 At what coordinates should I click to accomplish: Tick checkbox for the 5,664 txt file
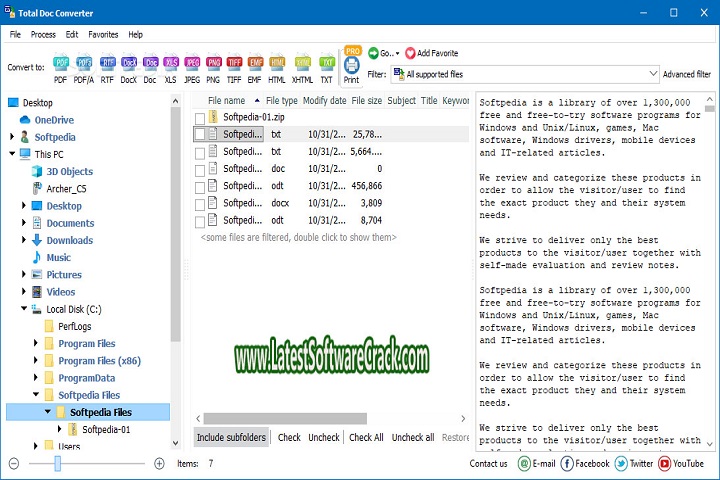(200, 153)
